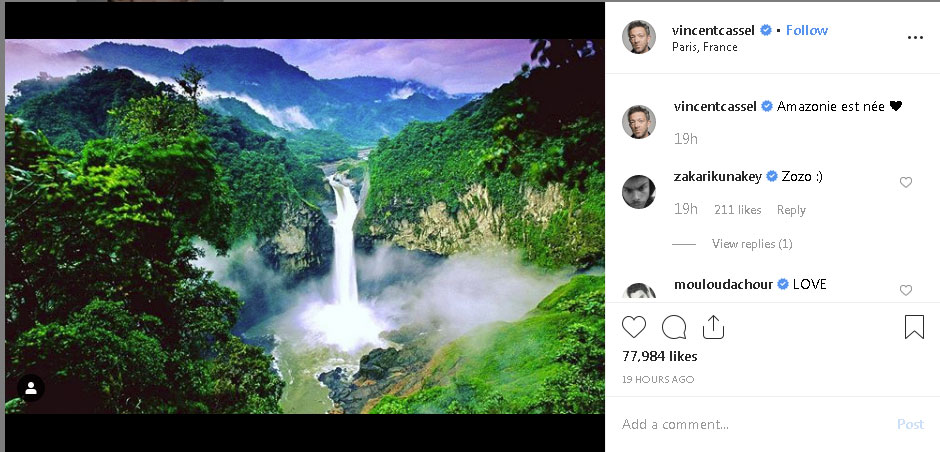Image resolution: width=940 pixels, height=452 pixels.
Task: Open vincentcassel's header profile picture
Action: click(639, 37)
